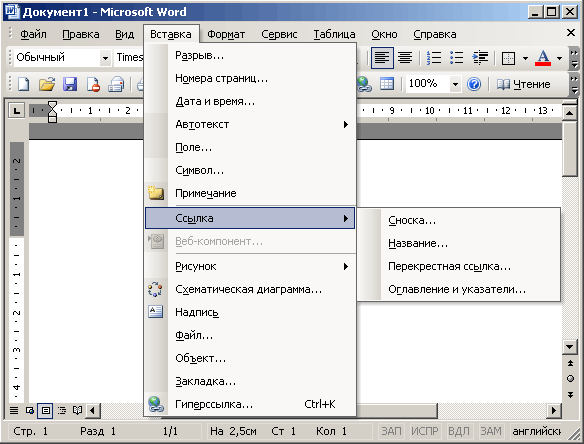
Task: Click the Web layout view icon
Action: [29, 411]
